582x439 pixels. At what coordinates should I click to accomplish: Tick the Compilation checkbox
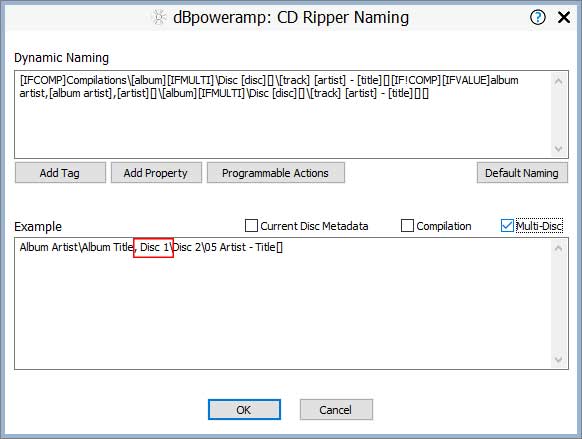pos(407,226)
